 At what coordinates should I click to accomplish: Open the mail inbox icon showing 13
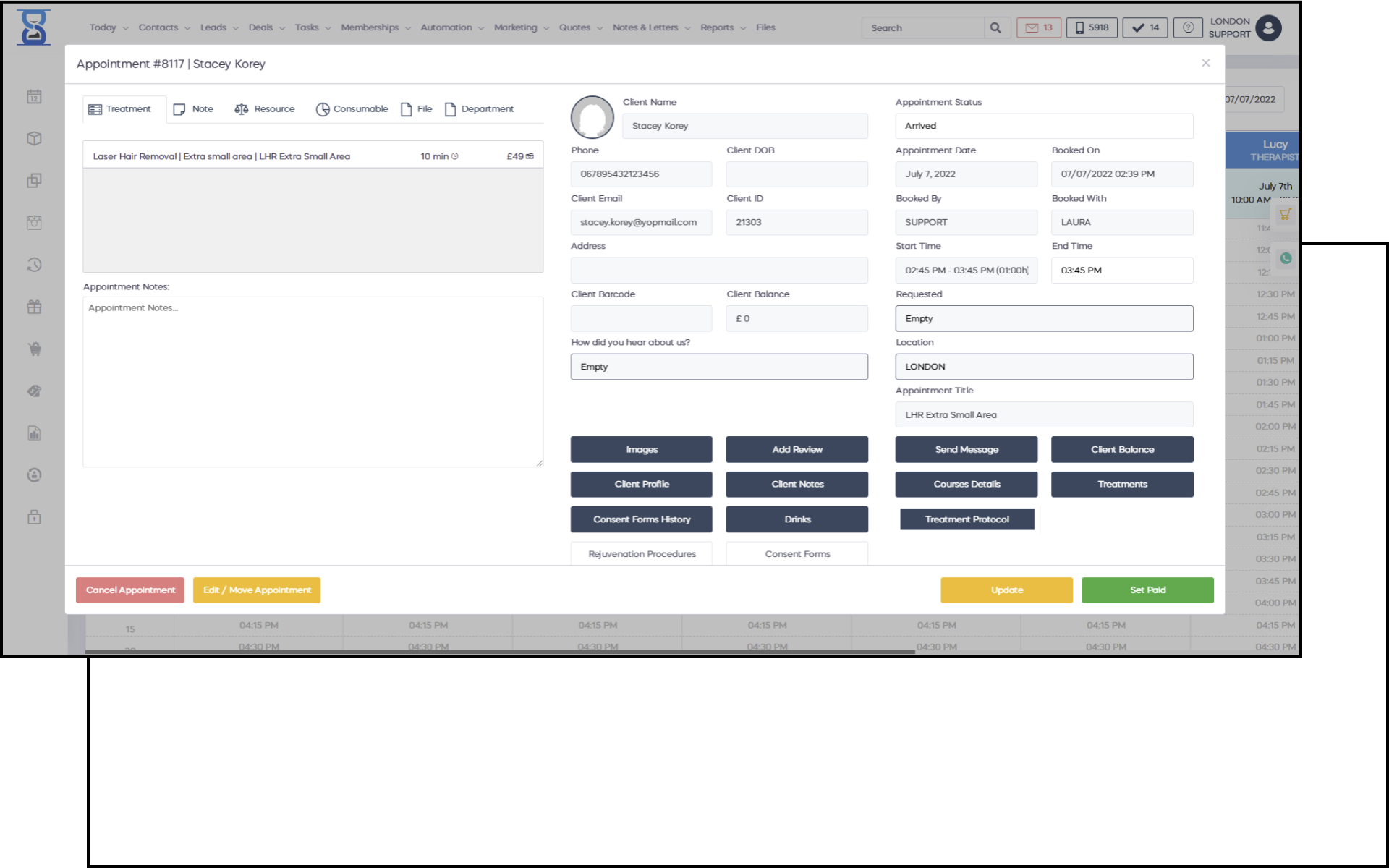coord(1038,27)
